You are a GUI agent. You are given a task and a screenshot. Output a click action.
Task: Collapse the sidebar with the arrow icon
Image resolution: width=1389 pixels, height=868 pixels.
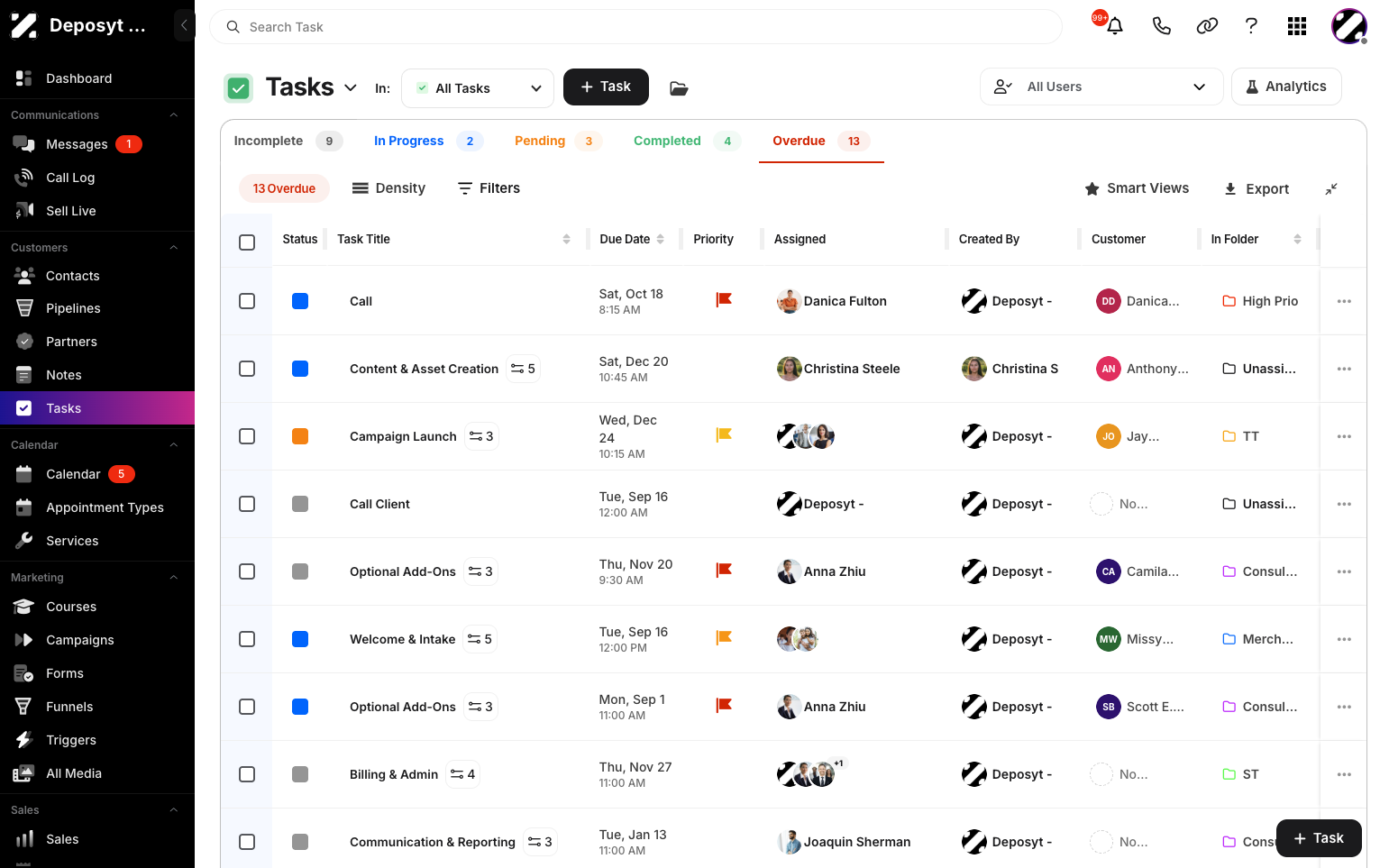(x=184, y=25)
